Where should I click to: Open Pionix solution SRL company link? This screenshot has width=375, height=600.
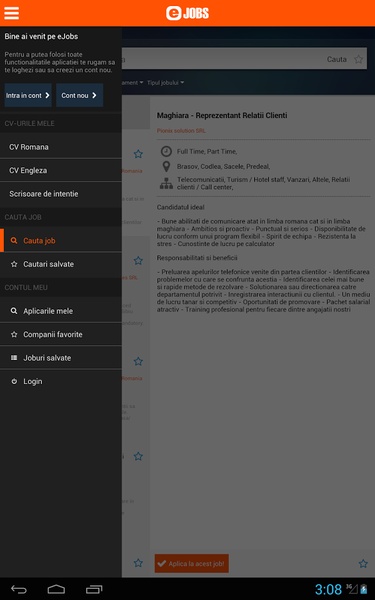pos(181,130)
